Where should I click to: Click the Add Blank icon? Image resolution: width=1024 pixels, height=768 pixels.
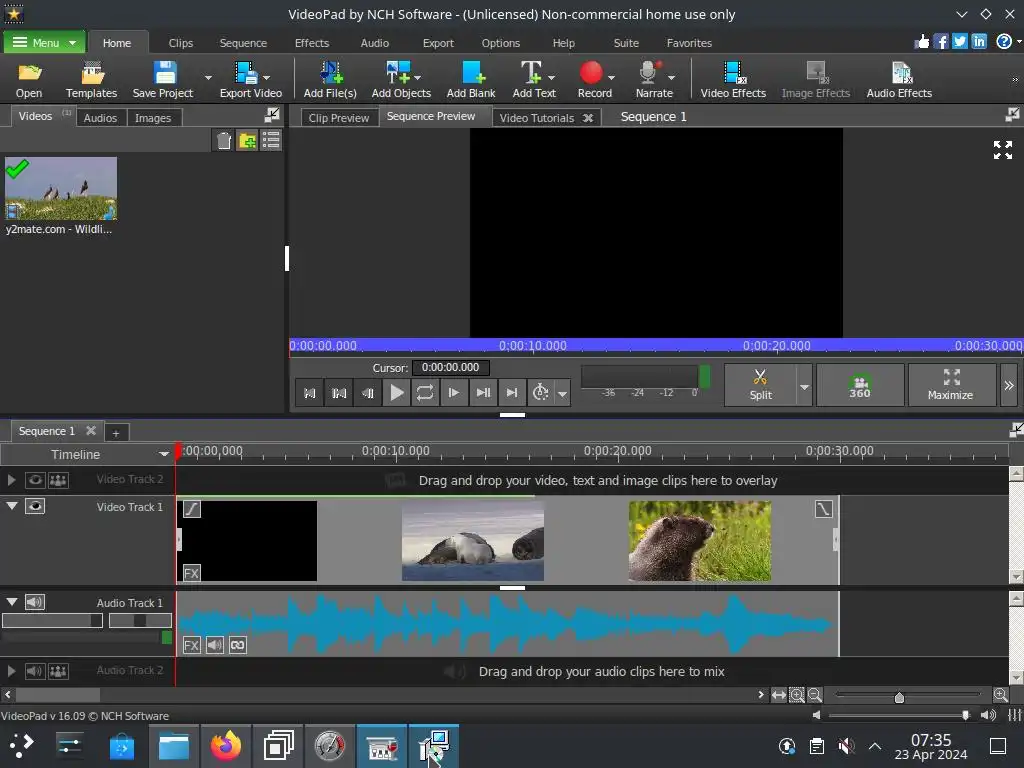471,80
